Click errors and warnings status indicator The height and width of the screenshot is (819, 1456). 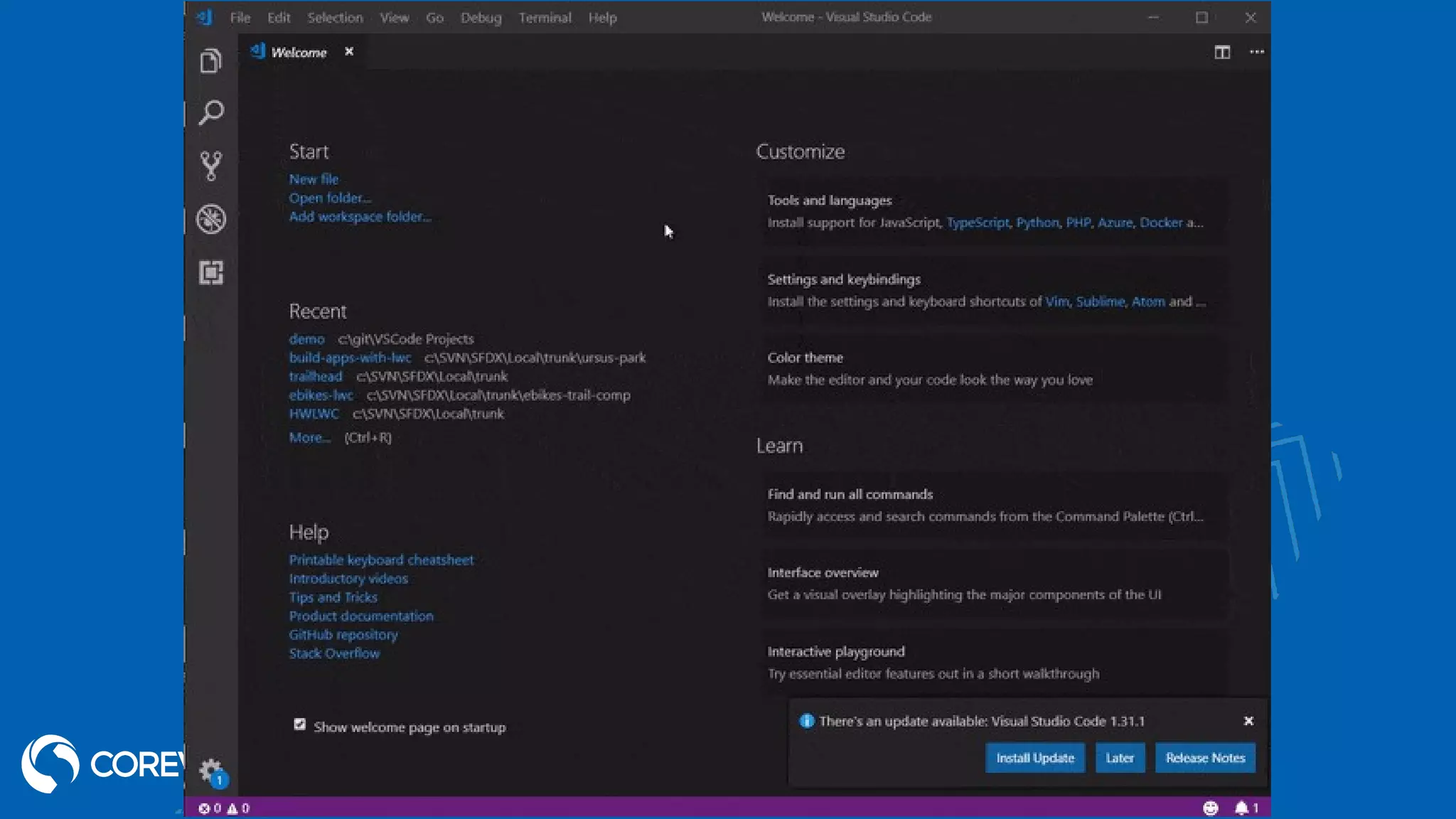pos(223,808)
